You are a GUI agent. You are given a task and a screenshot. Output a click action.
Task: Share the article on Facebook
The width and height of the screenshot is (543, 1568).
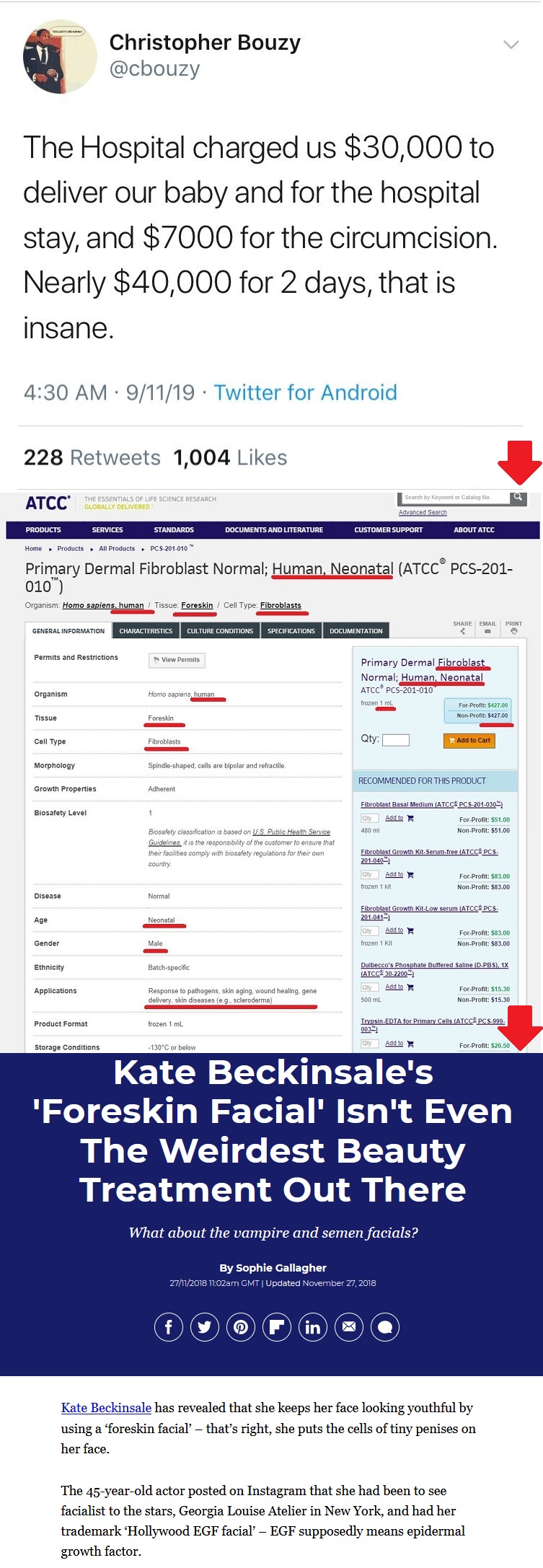(169, 1326)
